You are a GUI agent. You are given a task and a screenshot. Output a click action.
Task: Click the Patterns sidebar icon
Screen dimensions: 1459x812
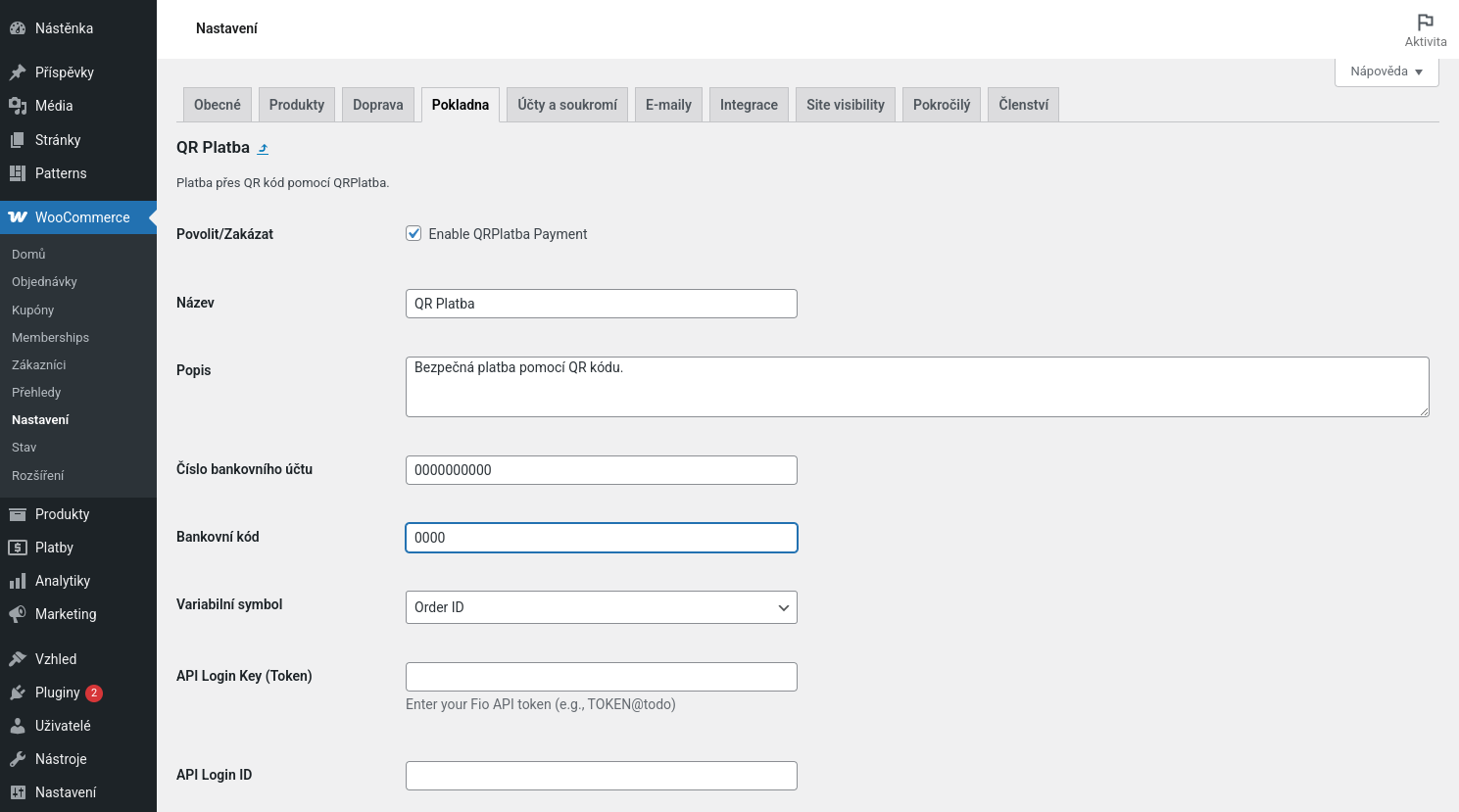[x=18, y=173]
